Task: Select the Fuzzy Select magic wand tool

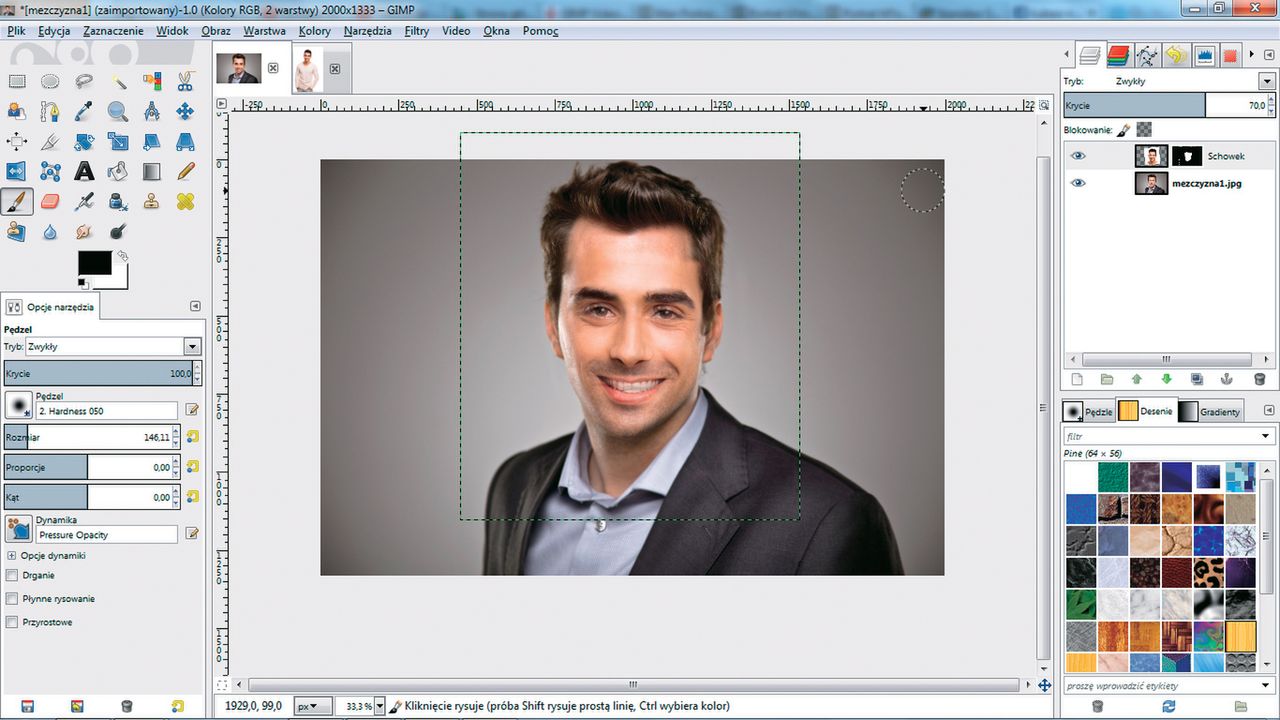Action: coord(118,80)
